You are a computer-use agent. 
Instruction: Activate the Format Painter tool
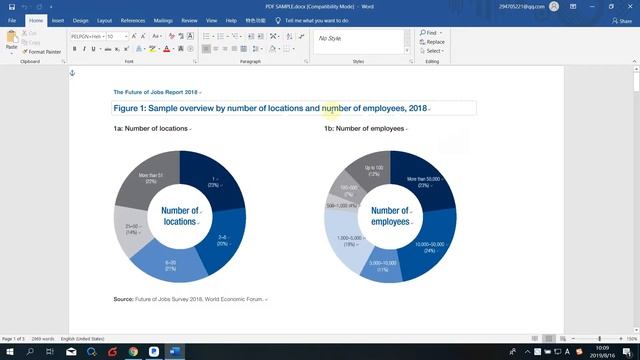[42, 52]
